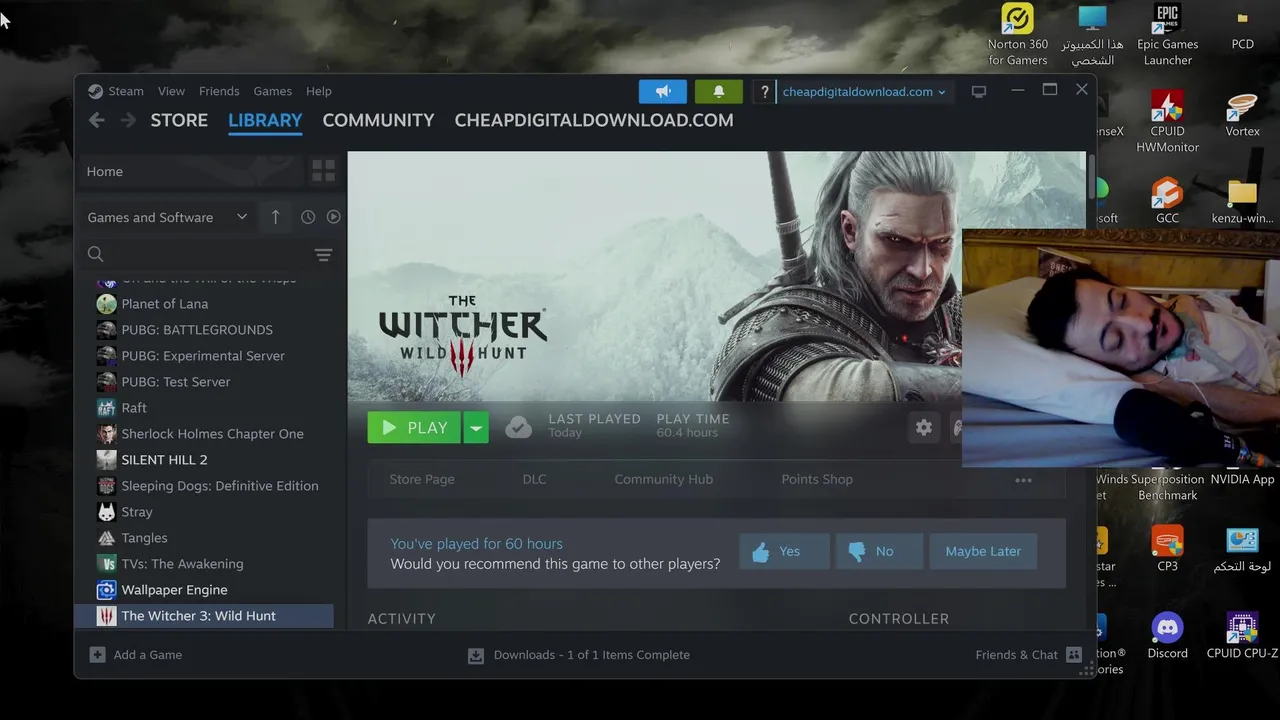Click the library search magnifier icon
This screenshot has width=1280, height=720.
pos(95,254)
